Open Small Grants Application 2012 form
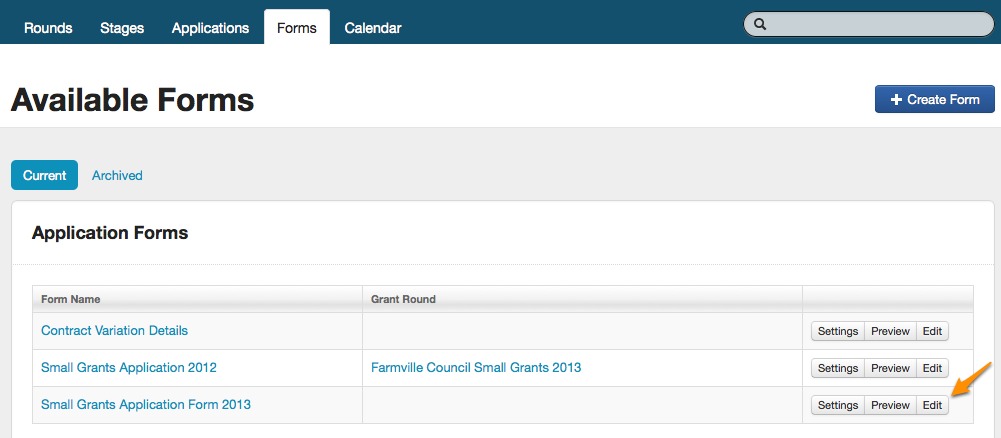The image size is (1001, 438). [x=128, y=367]
